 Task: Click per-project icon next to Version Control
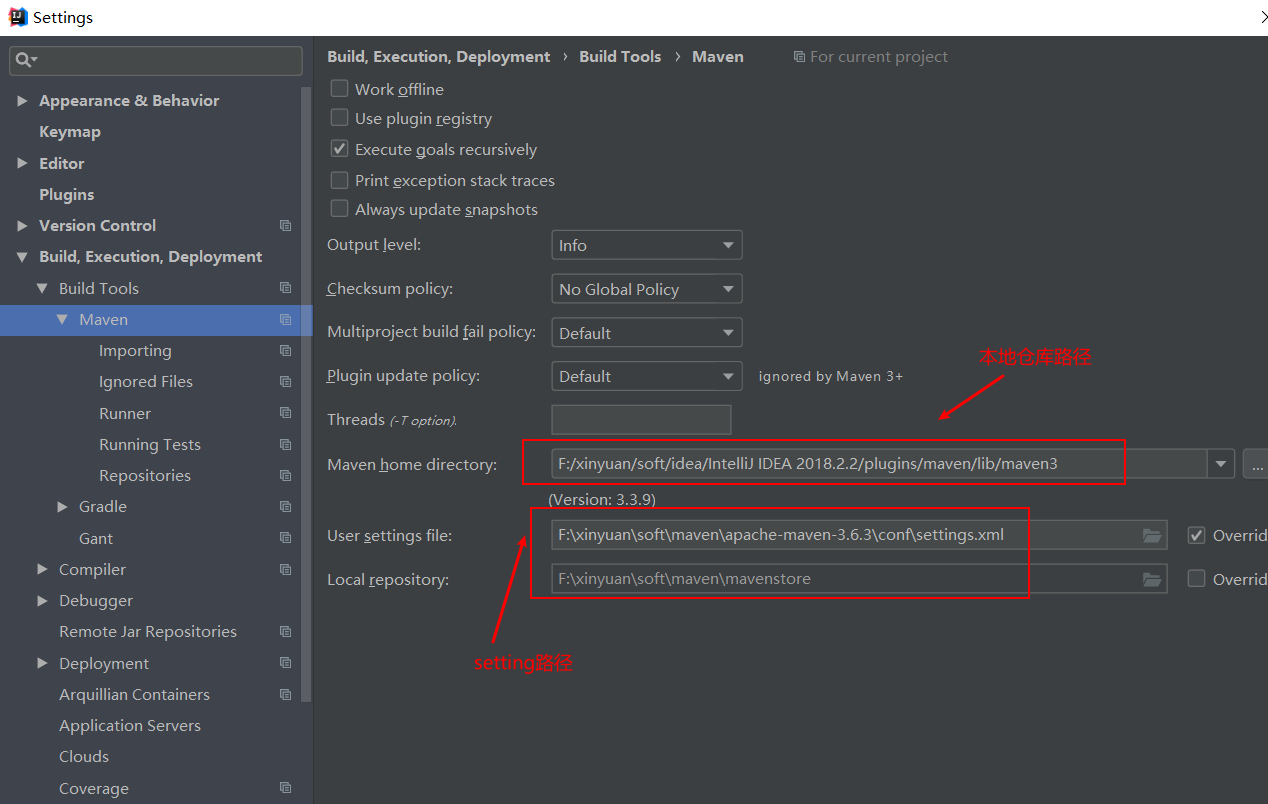point(286,226)
